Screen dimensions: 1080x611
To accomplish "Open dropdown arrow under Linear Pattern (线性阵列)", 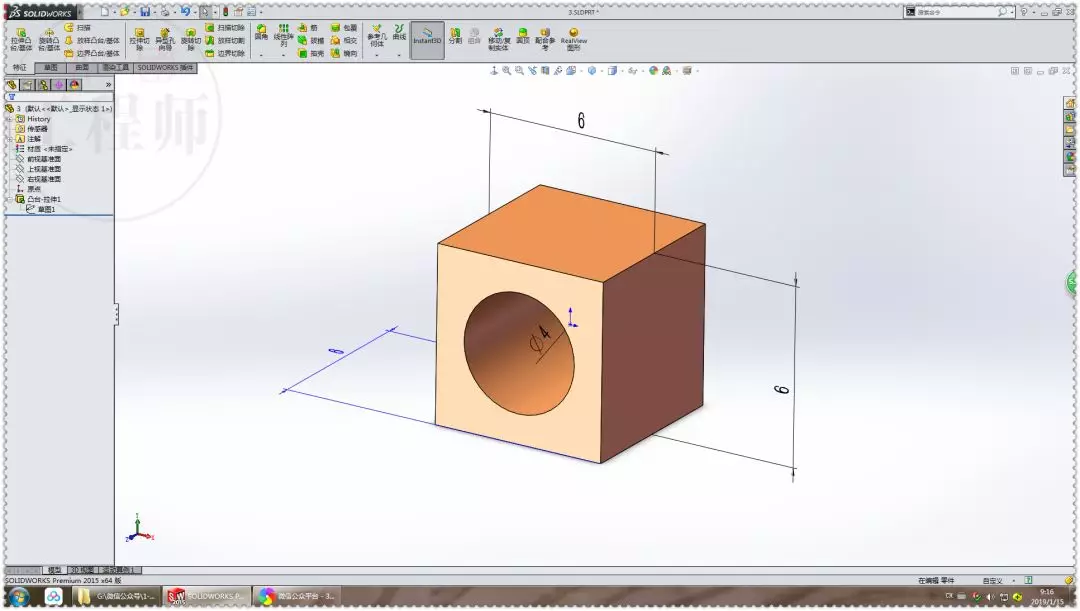I will click(283, 55).
